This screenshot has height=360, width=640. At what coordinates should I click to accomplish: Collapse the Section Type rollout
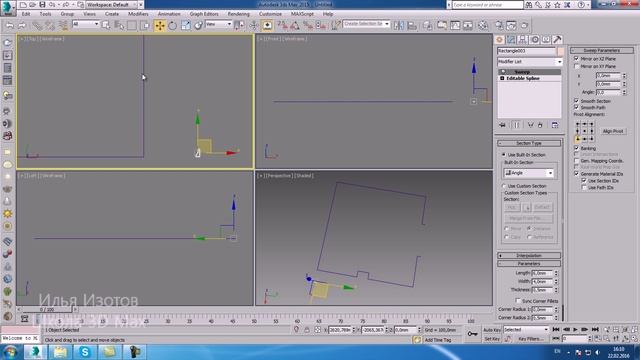pyautogui.click(x=529, y=143)
